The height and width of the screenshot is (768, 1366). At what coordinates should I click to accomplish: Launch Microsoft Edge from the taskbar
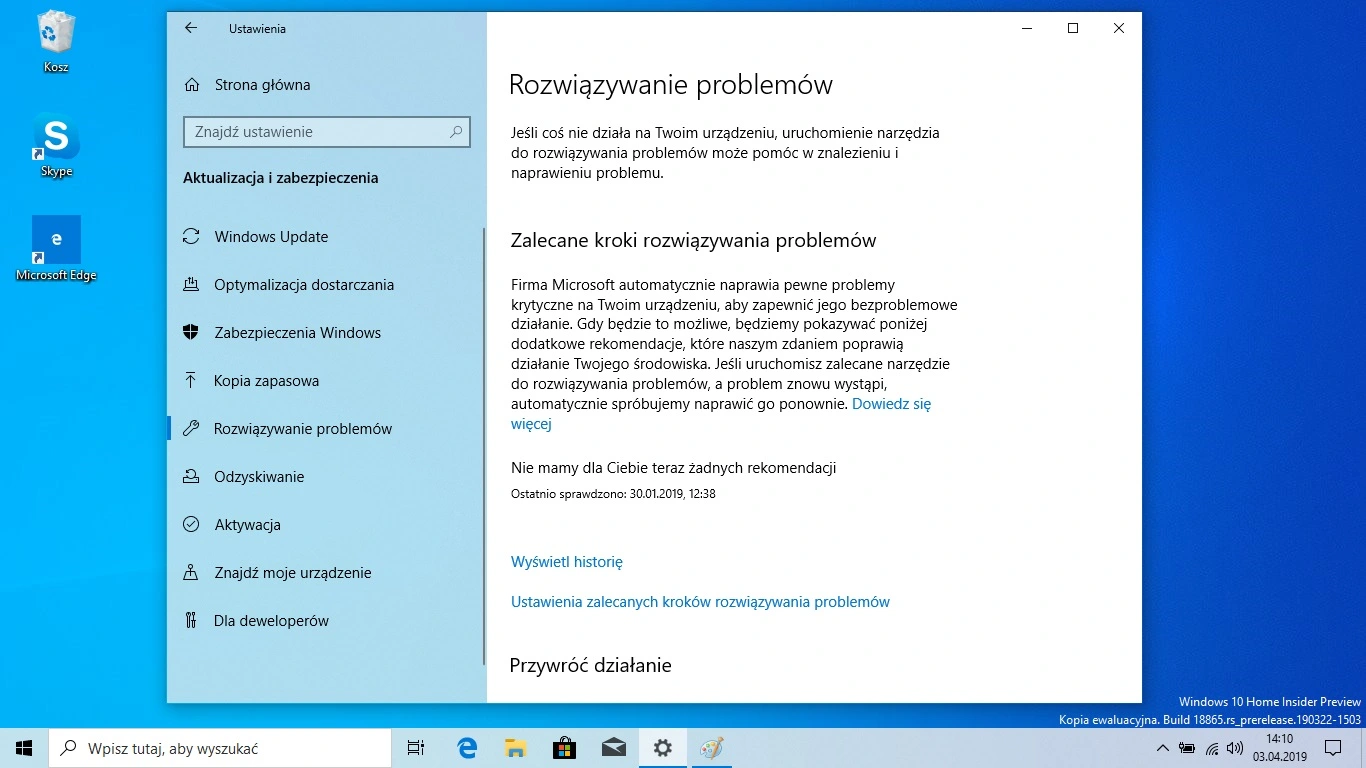coord(467,748)
